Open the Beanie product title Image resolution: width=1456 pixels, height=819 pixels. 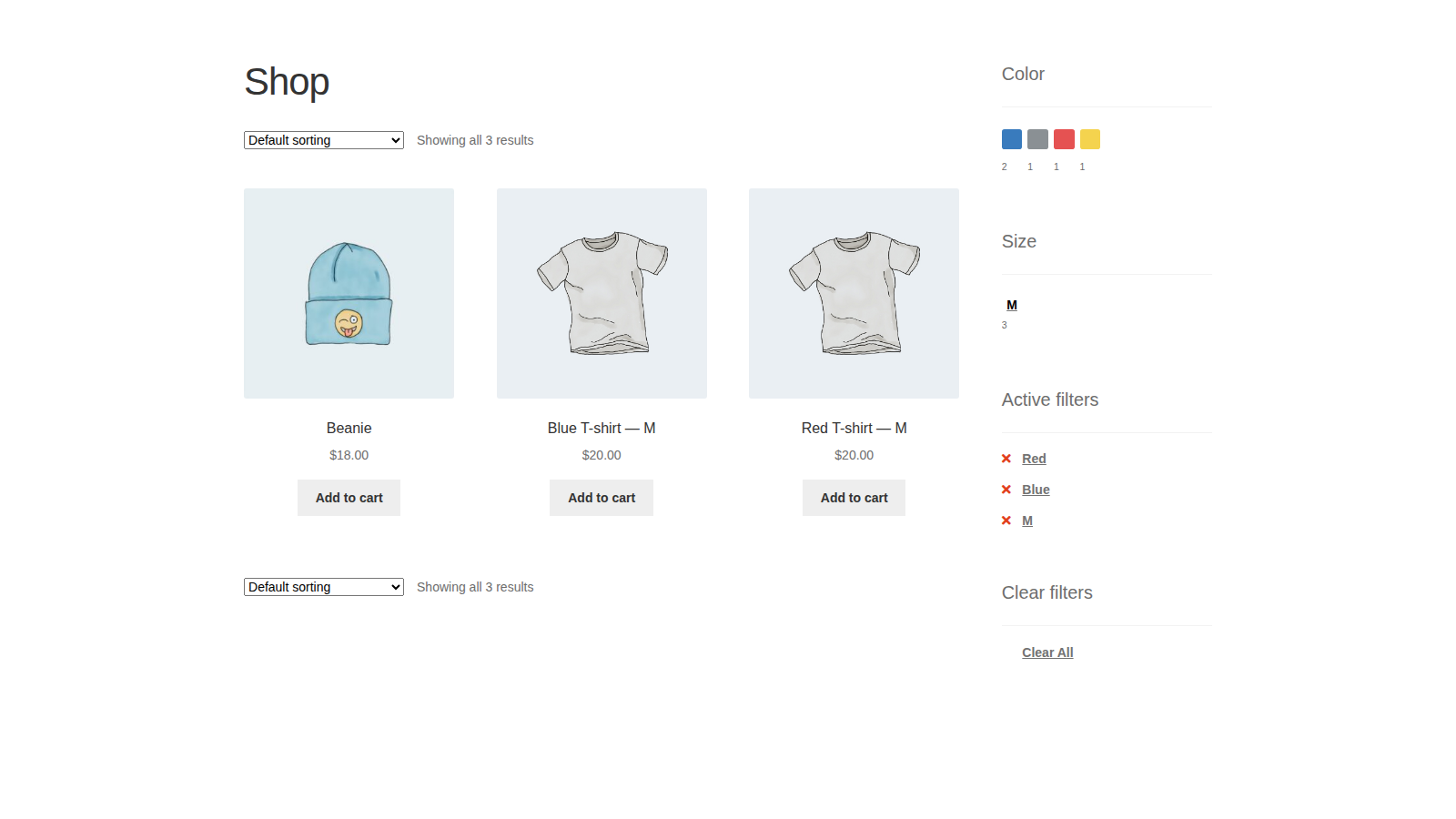coord(349,428)
